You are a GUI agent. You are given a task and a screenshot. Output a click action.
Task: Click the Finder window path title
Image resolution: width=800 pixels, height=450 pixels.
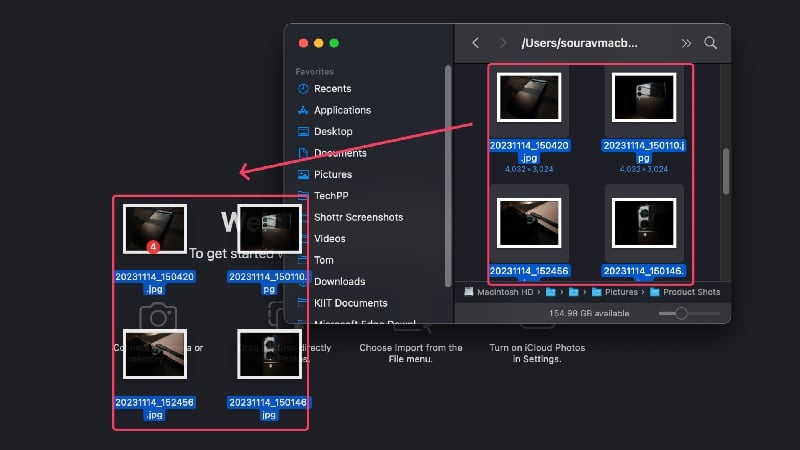click(580, 43)
